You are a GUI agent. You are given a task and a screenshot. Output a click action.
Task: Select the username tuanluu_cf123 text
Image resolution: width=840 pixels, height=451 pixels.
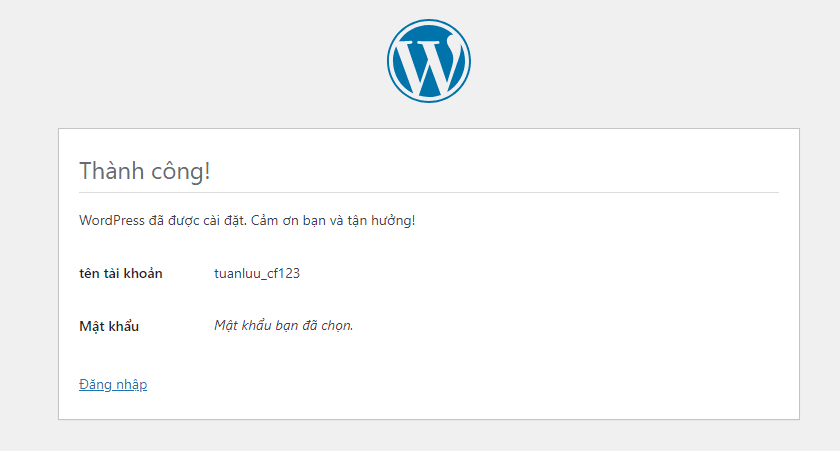[257, 273]
